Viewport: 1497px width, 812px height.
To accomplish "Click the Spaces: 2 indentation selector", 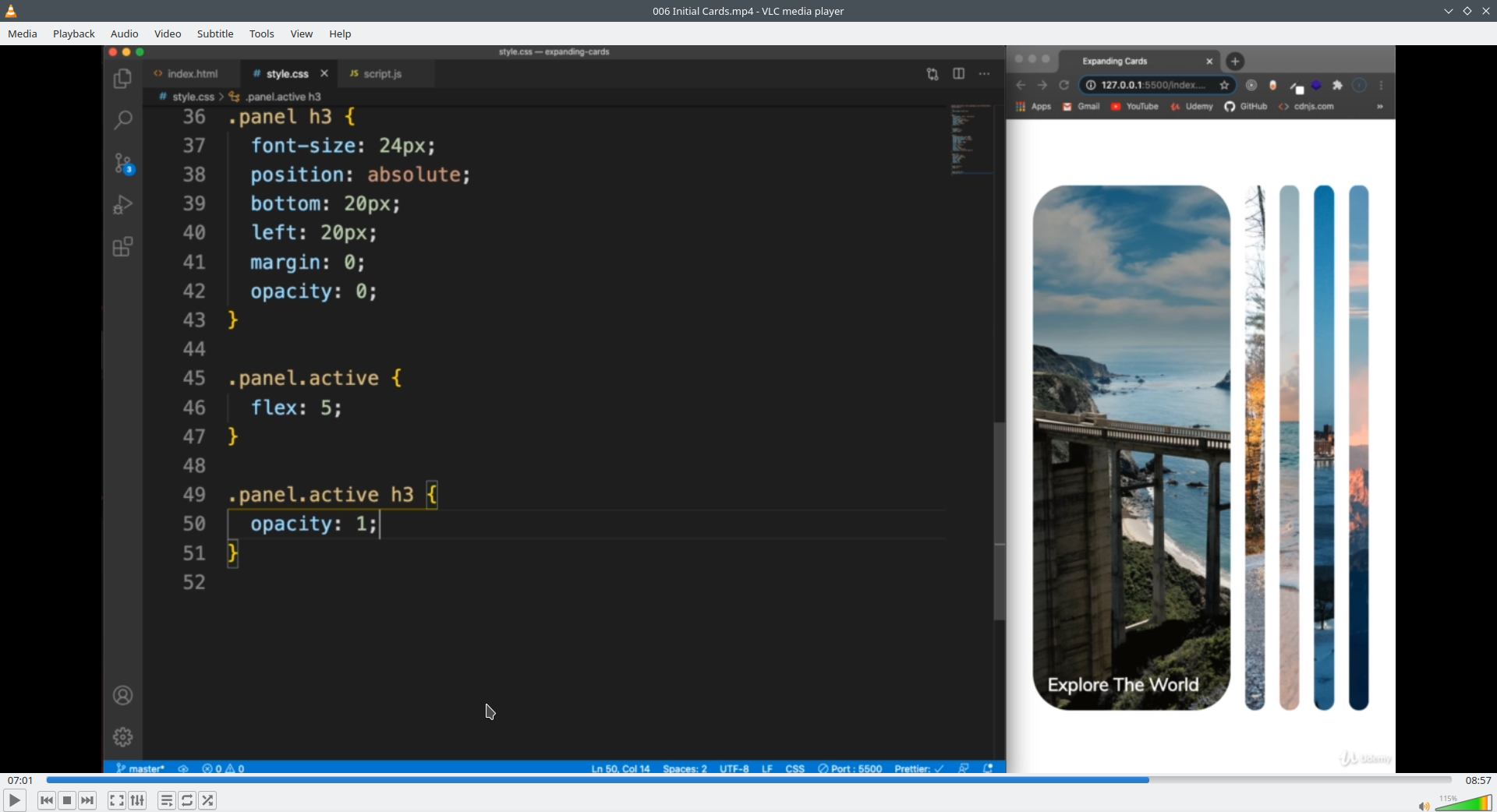I will coord(685,768).
